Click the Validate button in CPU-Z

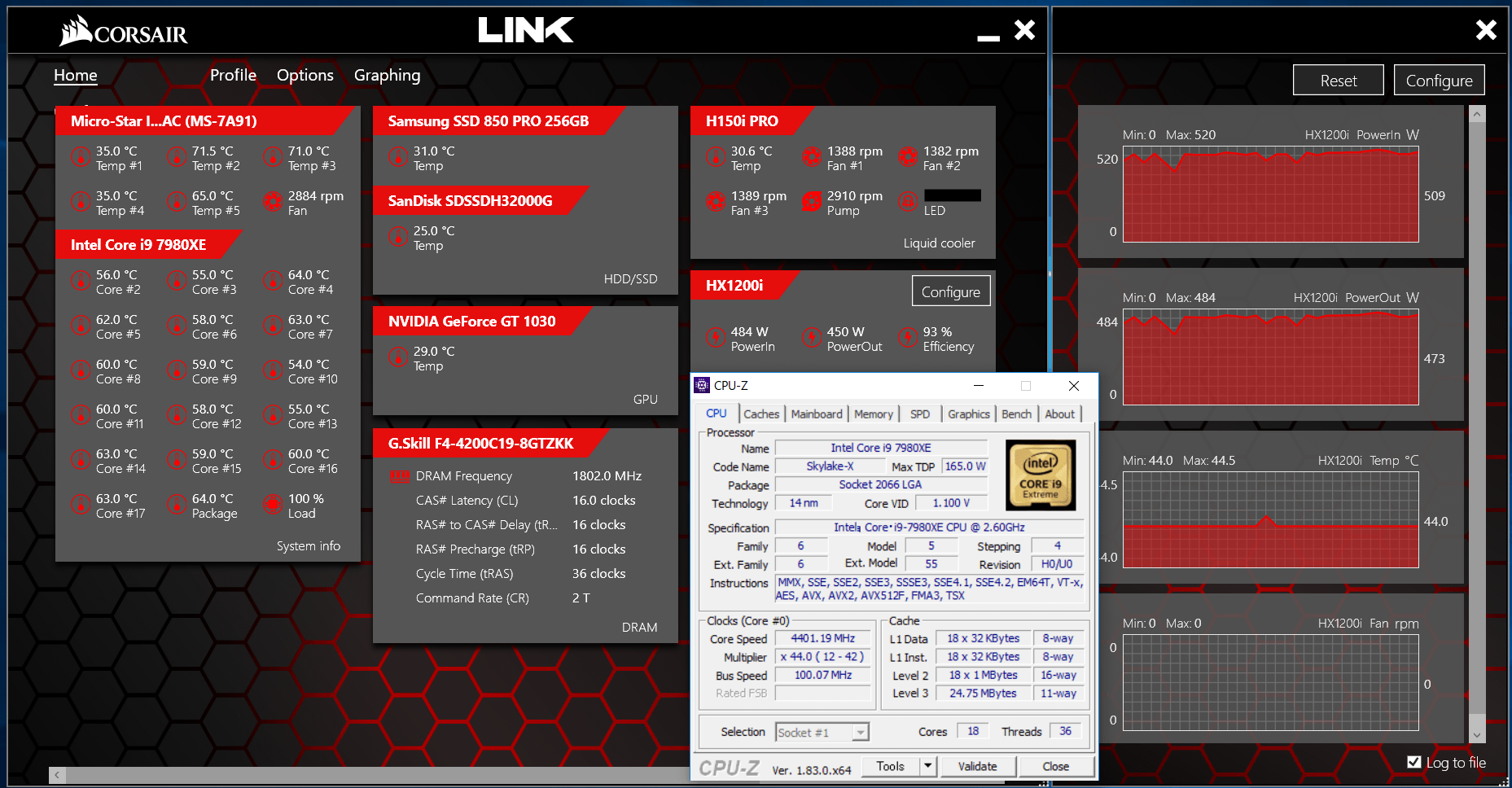[978, 766]
